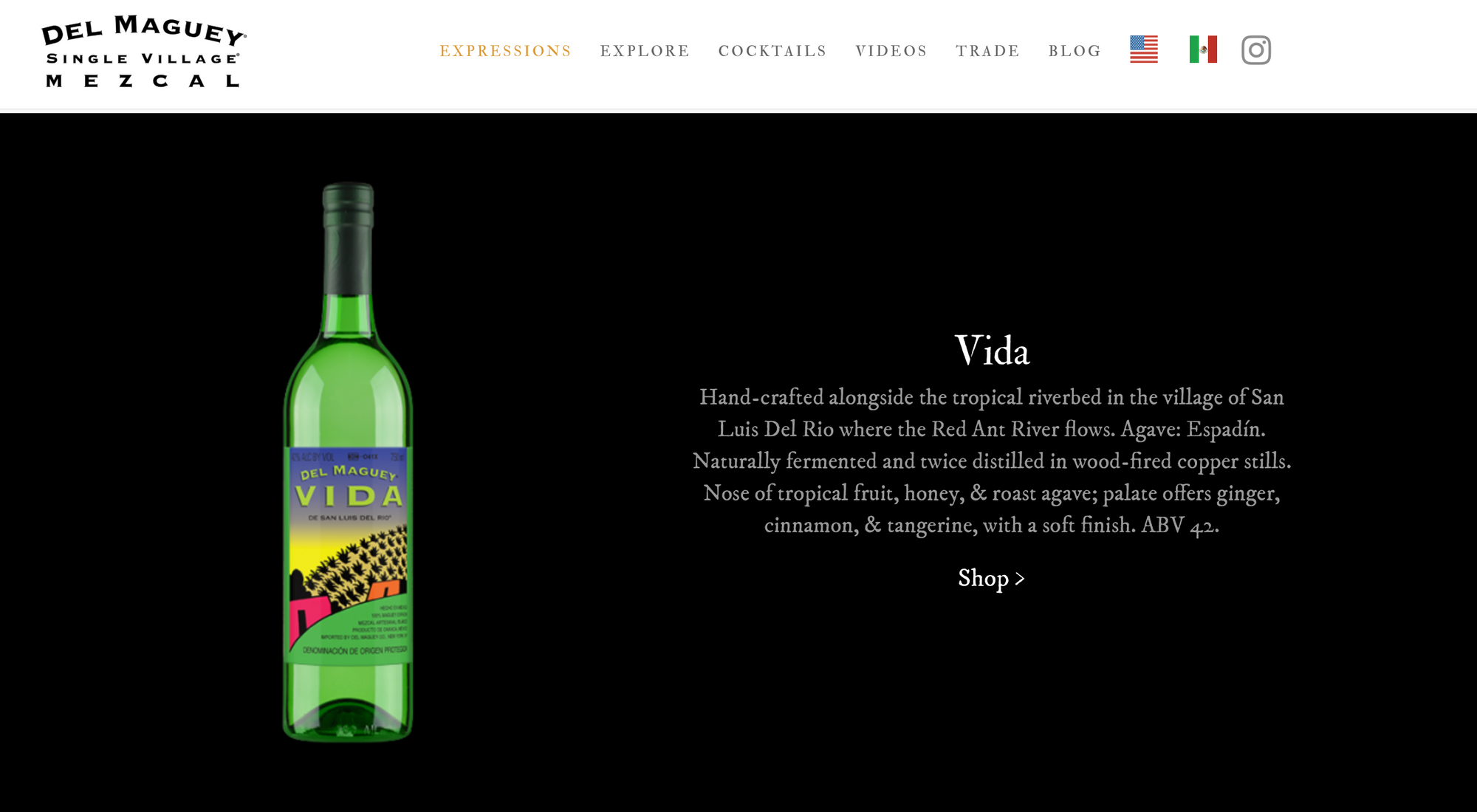This screenshot has width=1477, height=812.
Task: Click the Vida description paragraph text
Action: point(992,461)
